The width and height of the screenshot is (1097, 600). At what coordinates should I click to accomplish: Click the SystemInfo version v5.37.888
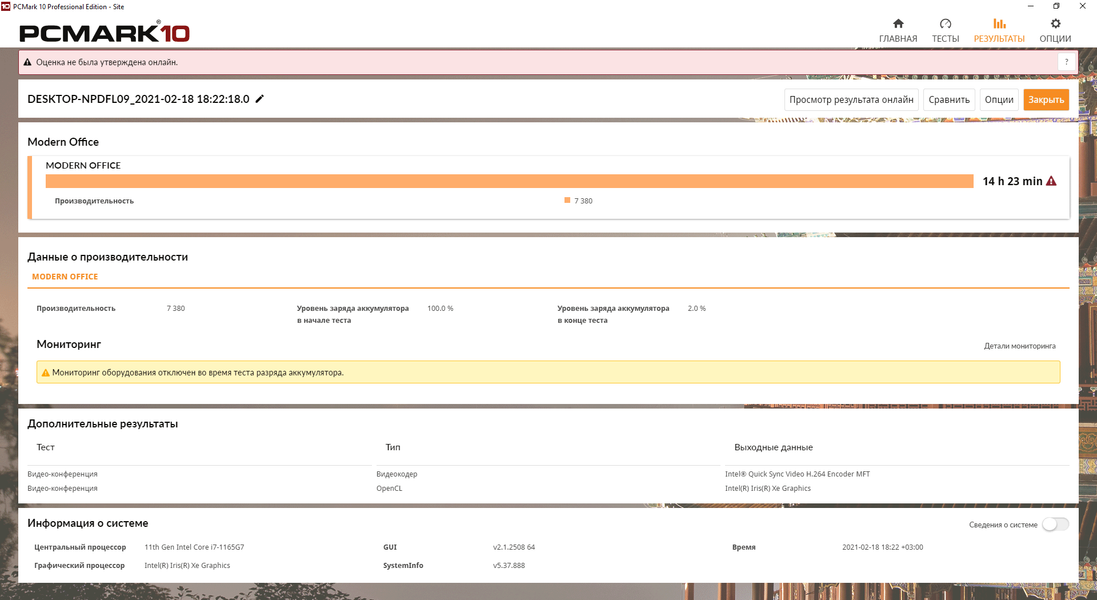(x=509, y=566)
